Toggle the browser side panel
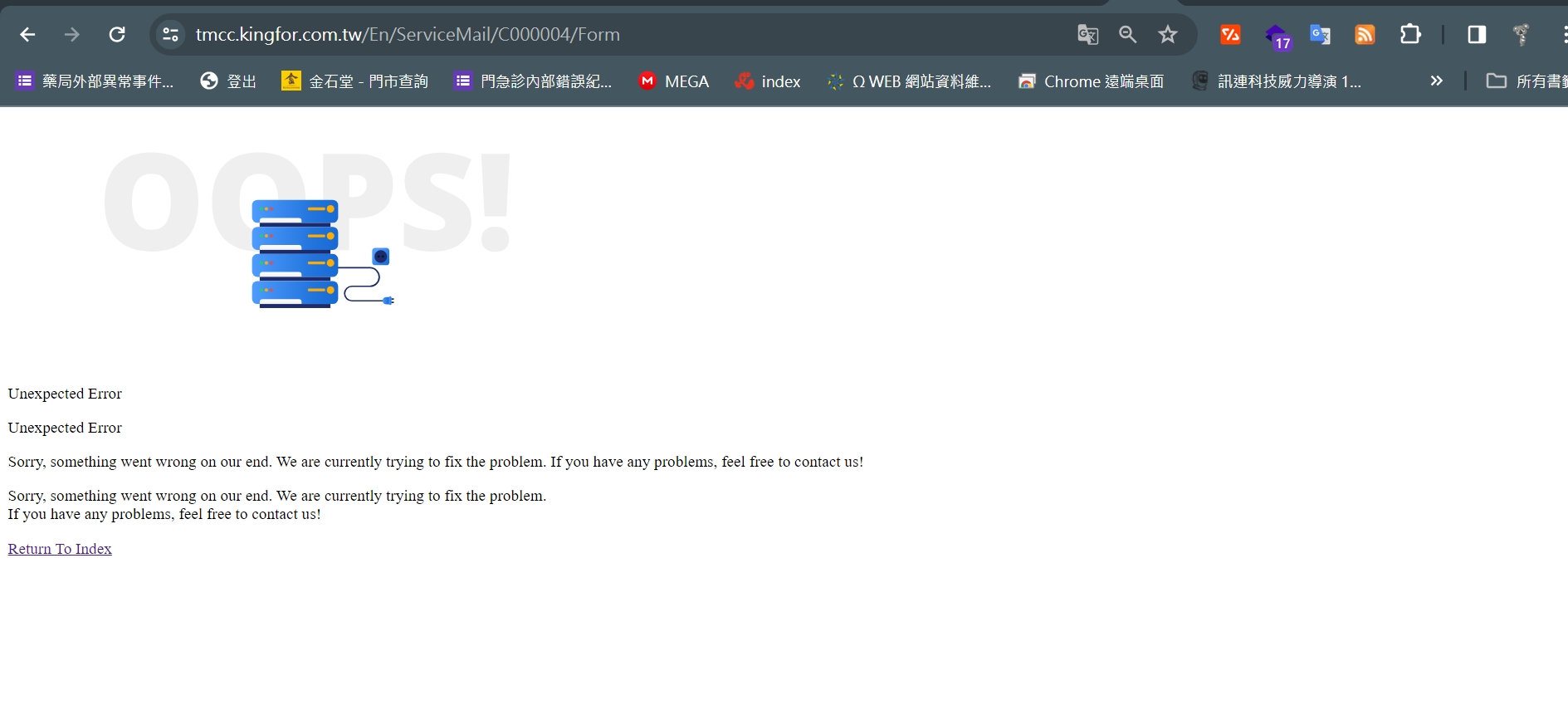The image size is (1568, 710). (x=1476, y=35)
